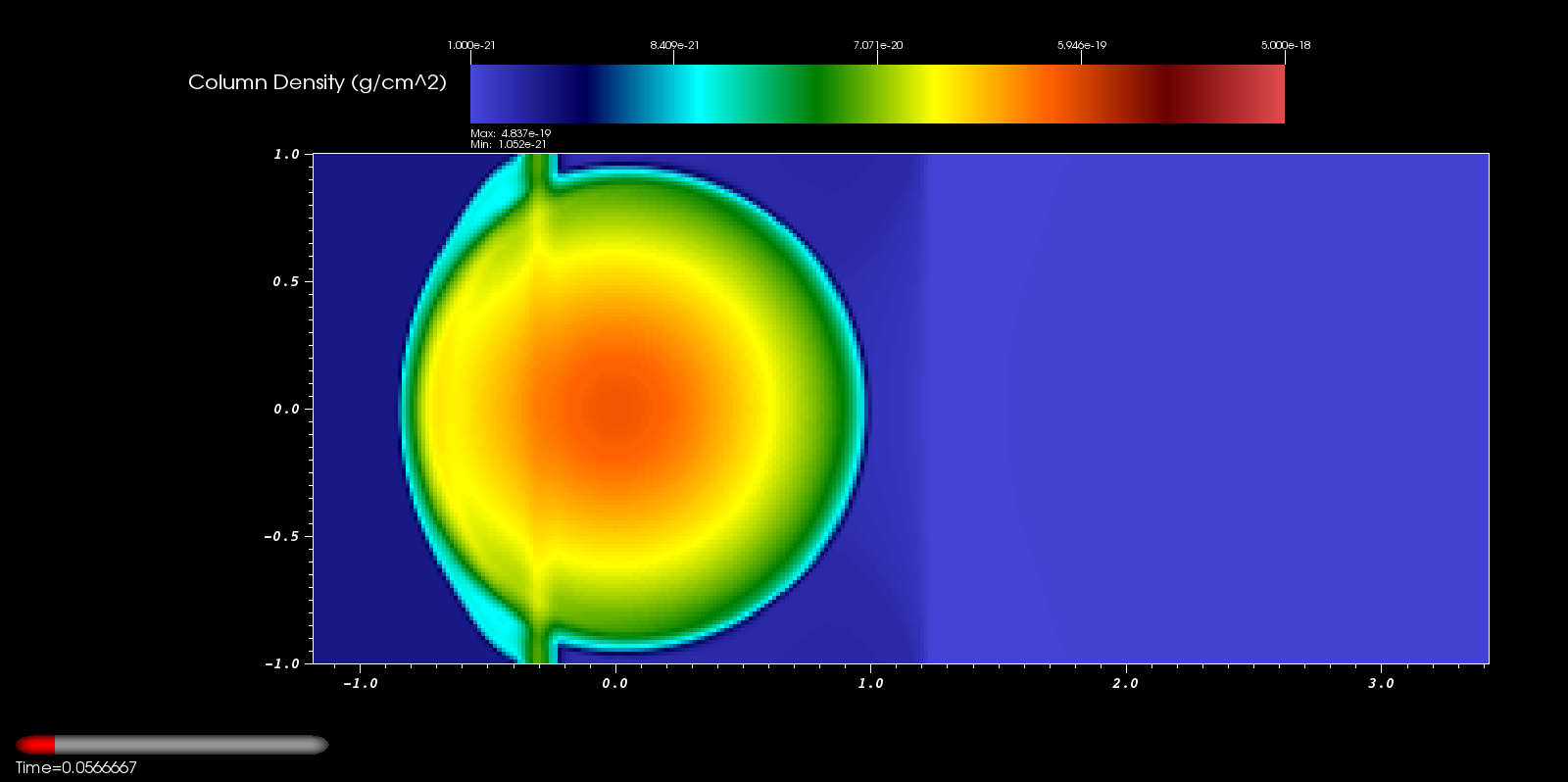This screenshot has height=782, width=1568.
Task: Click the x-axis label -1.0
Action: [360, 683]
